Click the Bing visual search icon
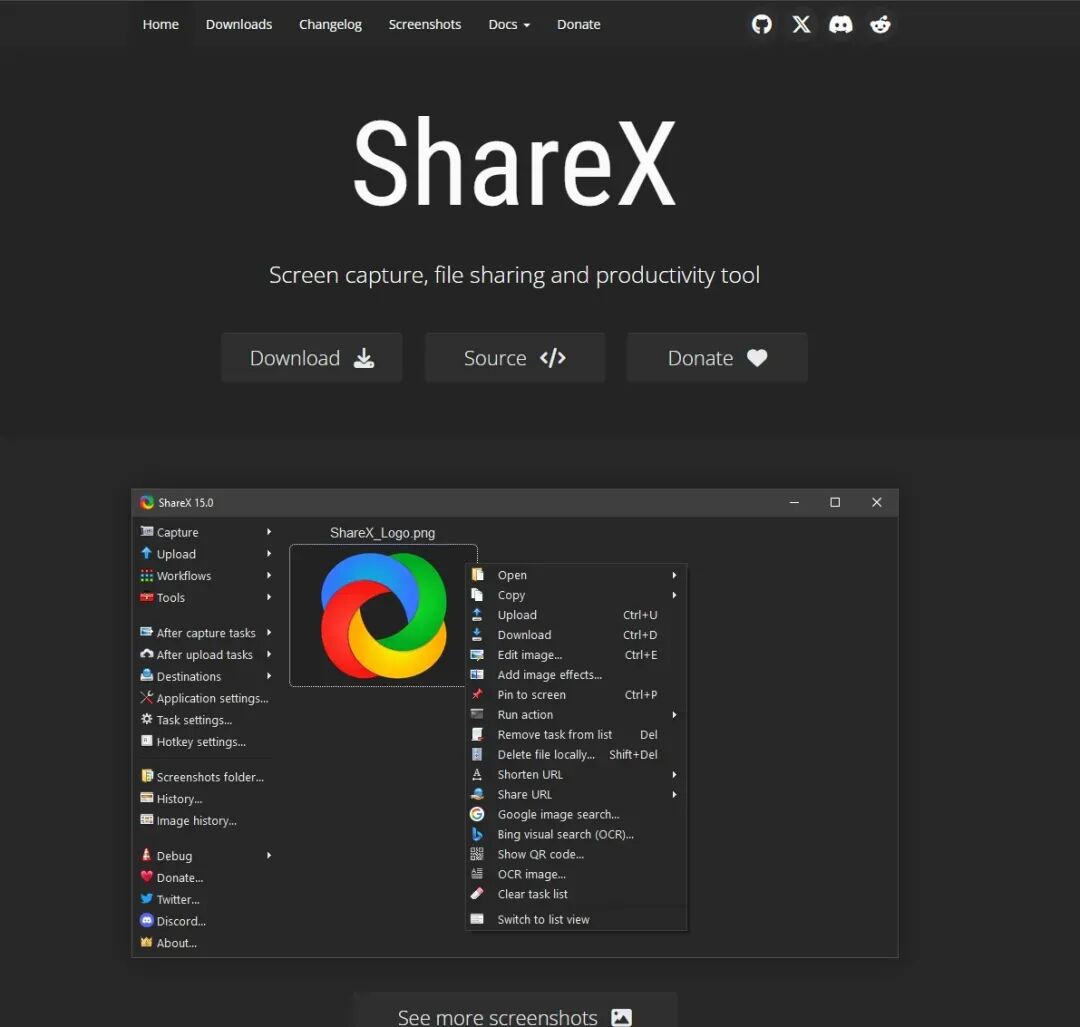Image resolution: width=1080 pixels, height=1027 pixels. pyautogui.click(x=477, y=834)
